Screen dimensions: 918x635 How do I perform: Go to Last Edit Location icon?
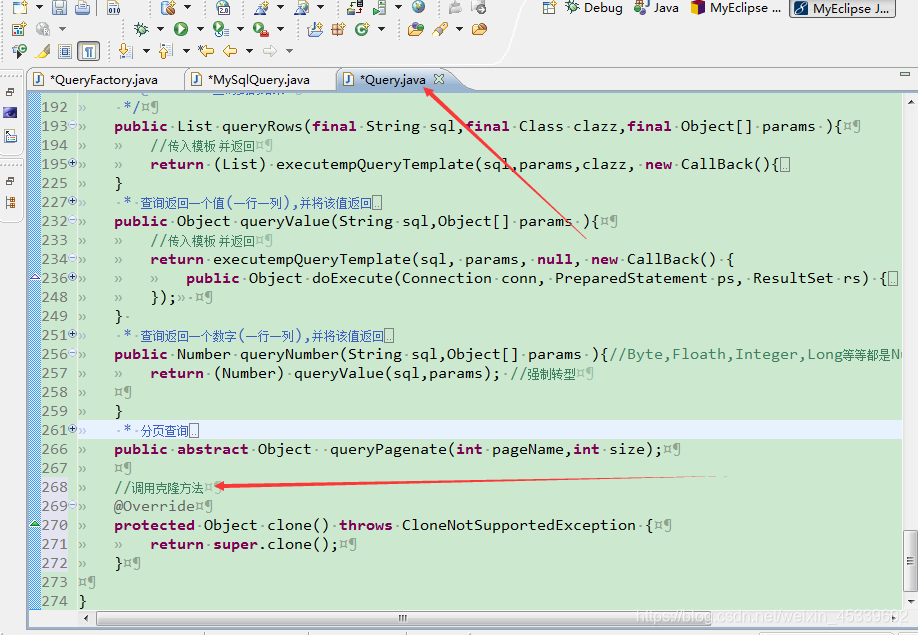(x=206, y=52)
